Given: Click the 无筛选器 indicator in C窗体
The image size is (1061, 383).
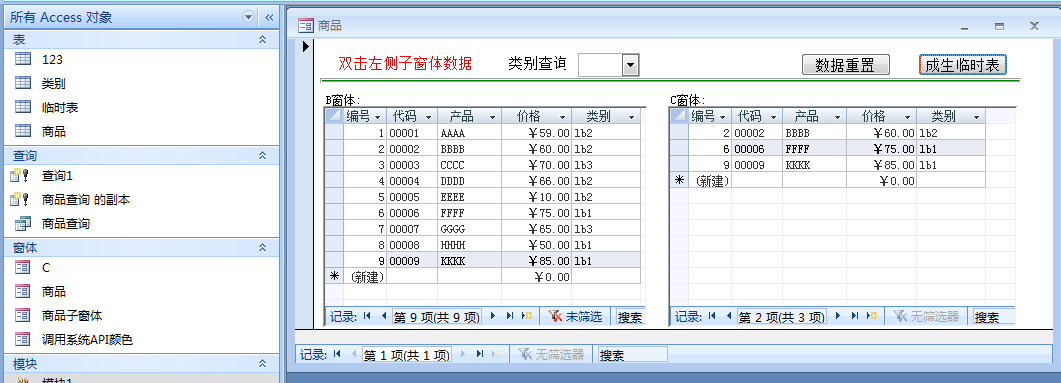Looking at the screenshot, I should [x=926, y=316].
